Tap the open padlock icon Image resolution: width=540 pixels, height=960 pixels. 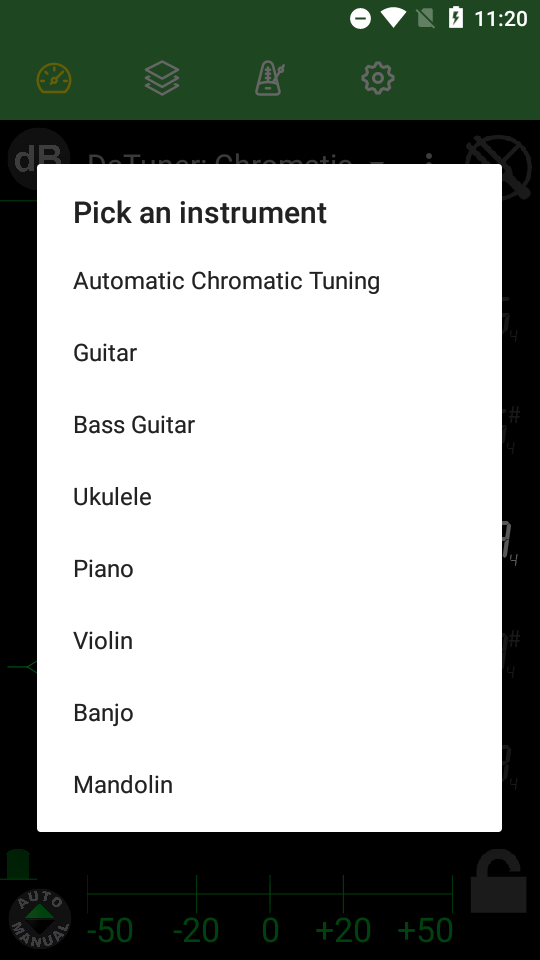(498, 880)
